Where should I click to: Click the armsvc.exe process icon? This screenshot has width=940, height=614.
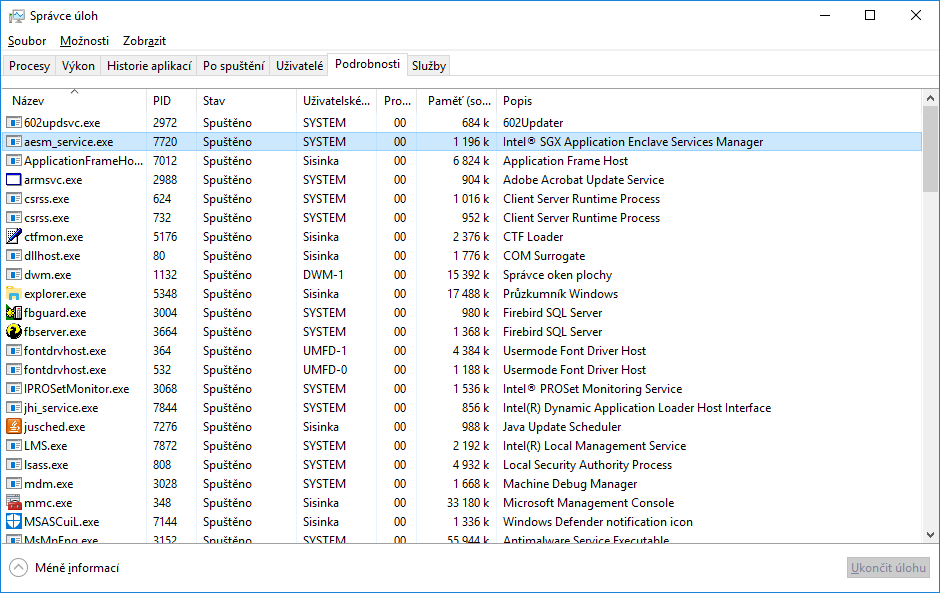coord(14,180)
